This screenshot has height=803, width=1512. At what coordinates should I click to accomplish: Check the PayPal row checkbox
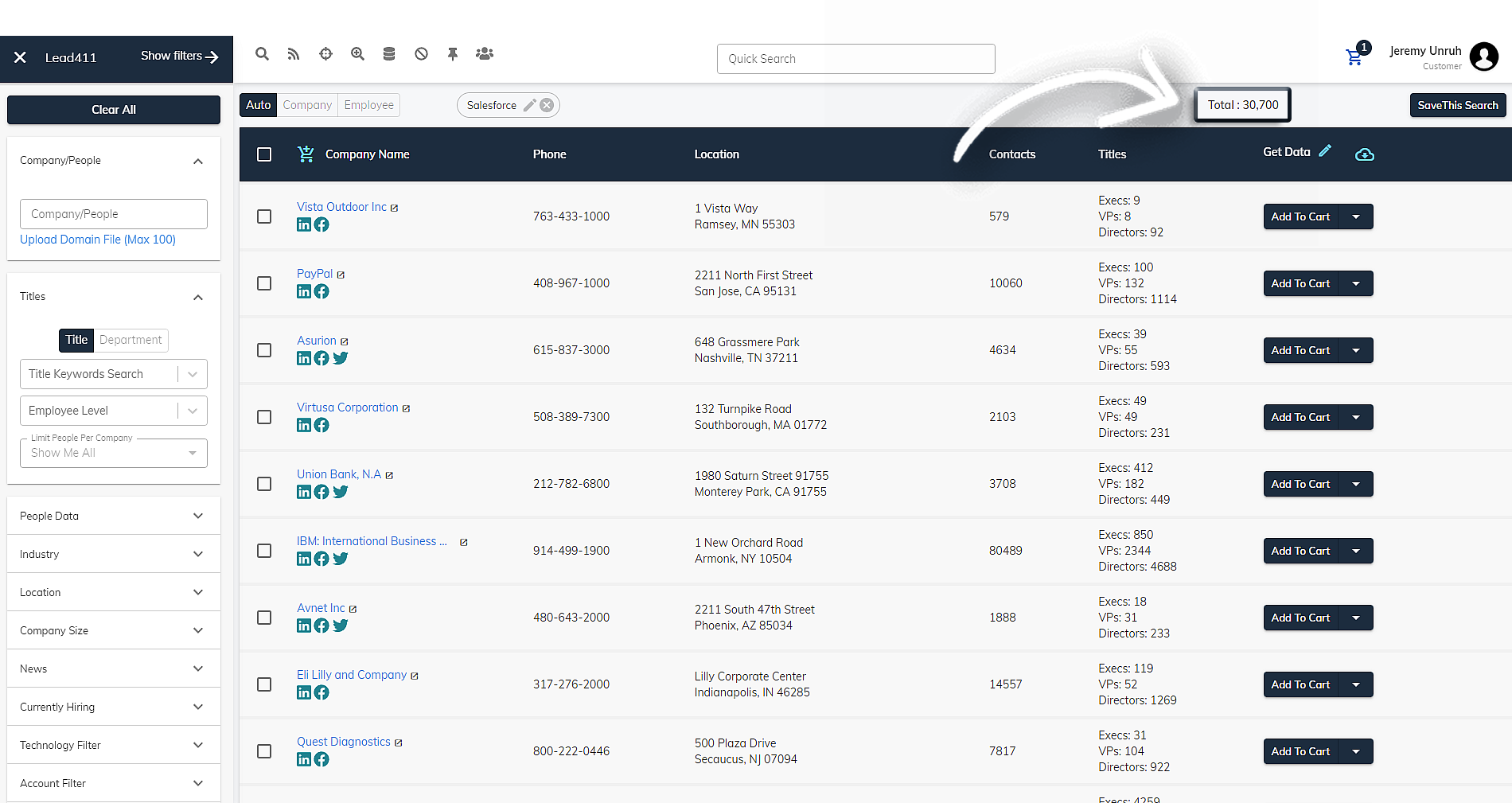pos(264,283)
